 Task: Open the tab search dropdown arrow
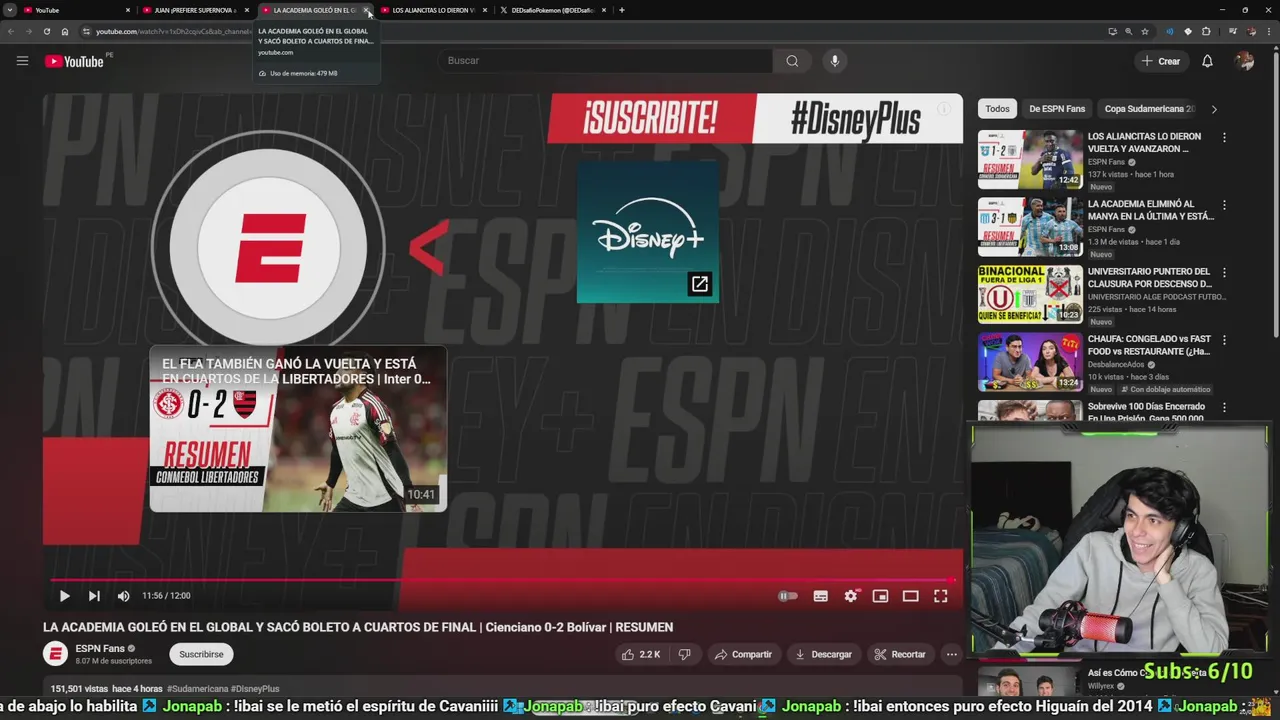point(9,10)
